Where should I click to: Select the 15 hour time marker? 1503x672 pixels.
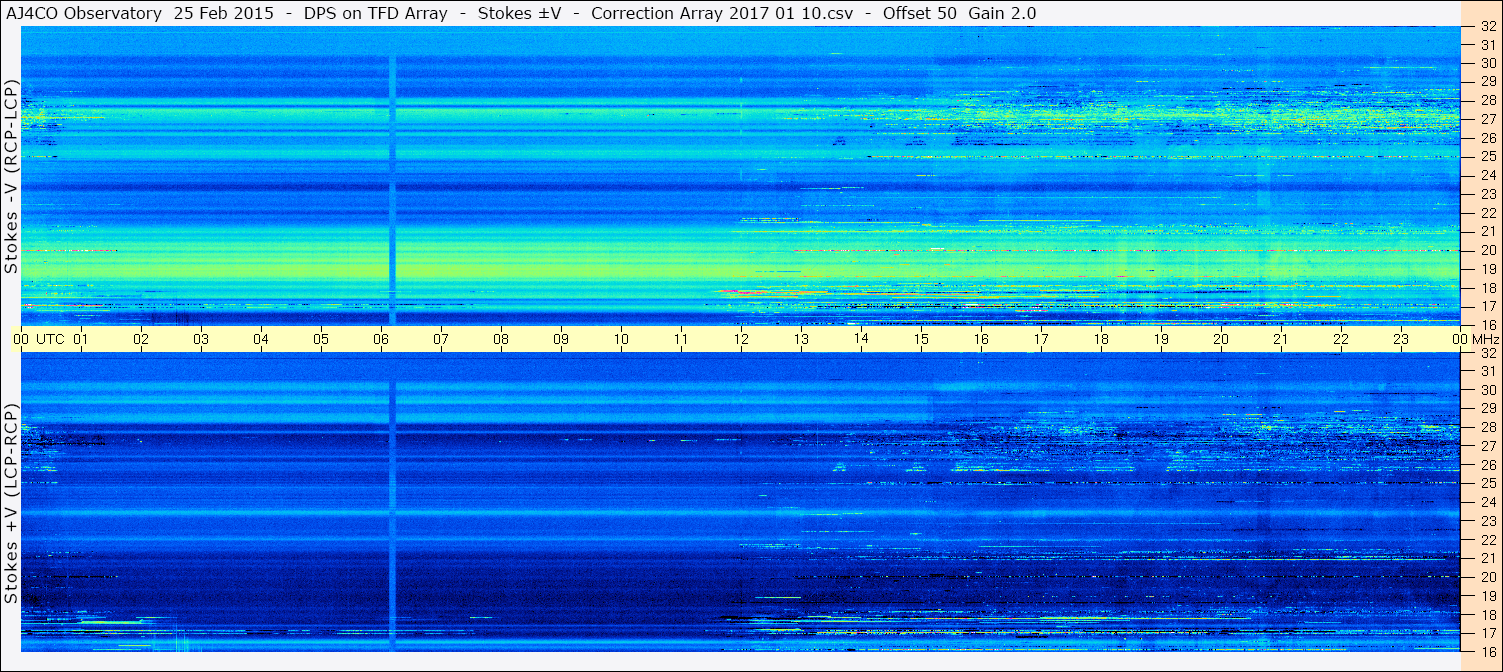pos(921,339)
